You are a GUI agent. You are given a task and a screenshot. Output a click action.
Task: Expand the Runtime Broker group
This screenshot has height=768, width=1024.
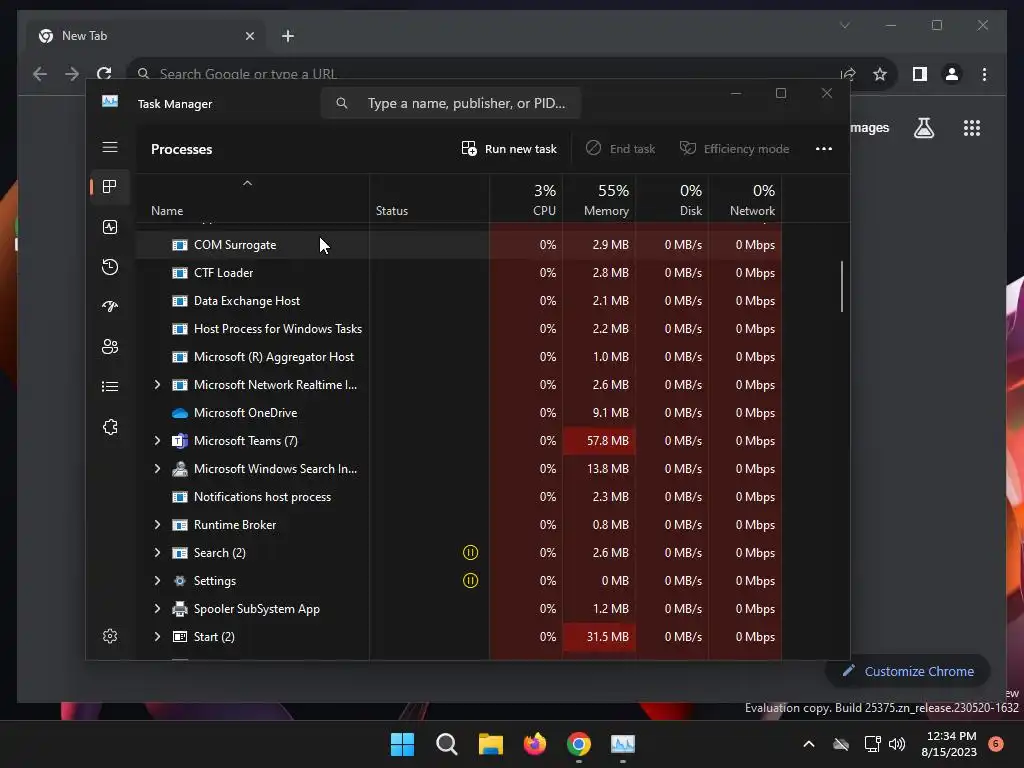(x=157, y=524)
